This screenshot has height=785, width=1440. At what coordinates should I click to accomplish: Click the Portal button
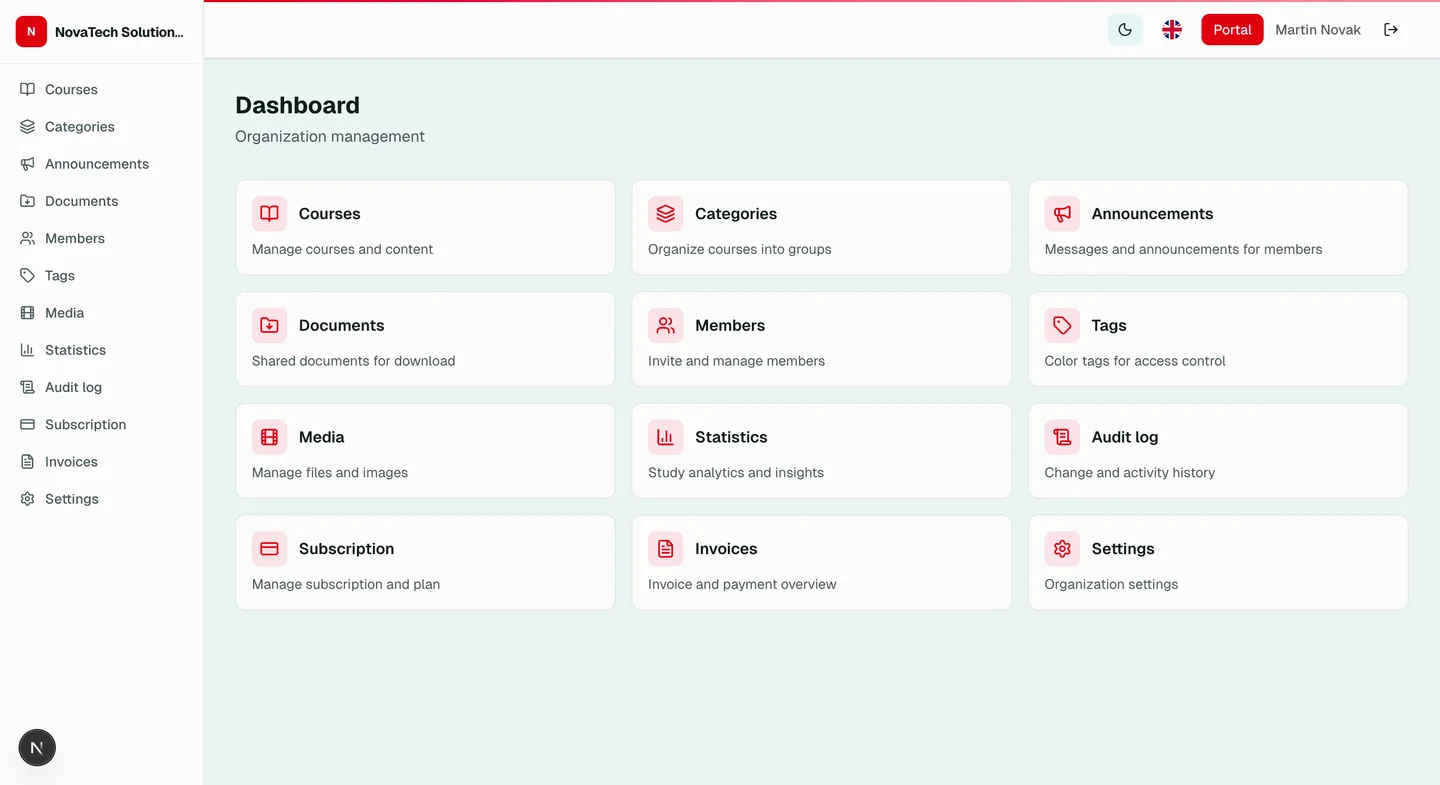(1232, 29)
